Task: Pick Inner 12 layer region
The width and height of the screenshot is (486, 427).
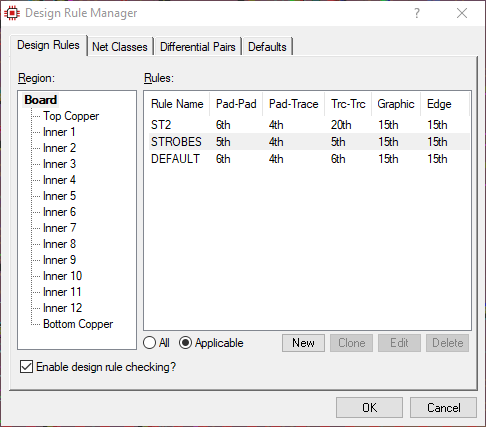Action: (x=63, y=308)
